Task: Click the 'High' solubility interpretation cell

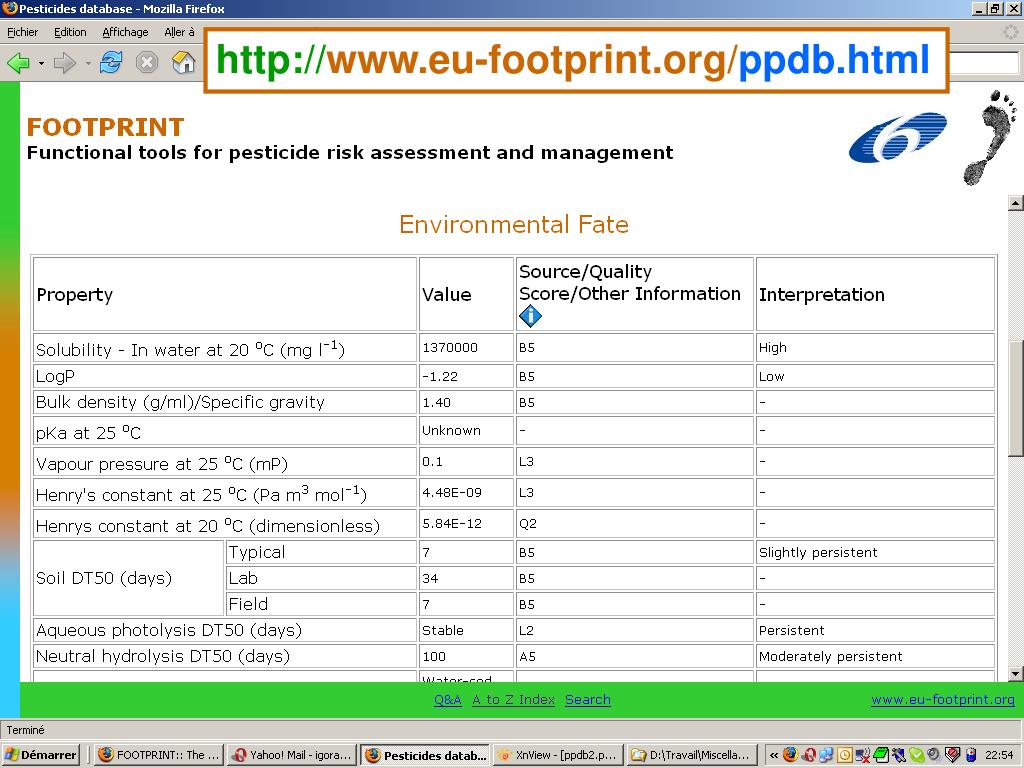Action: point(875,348)
